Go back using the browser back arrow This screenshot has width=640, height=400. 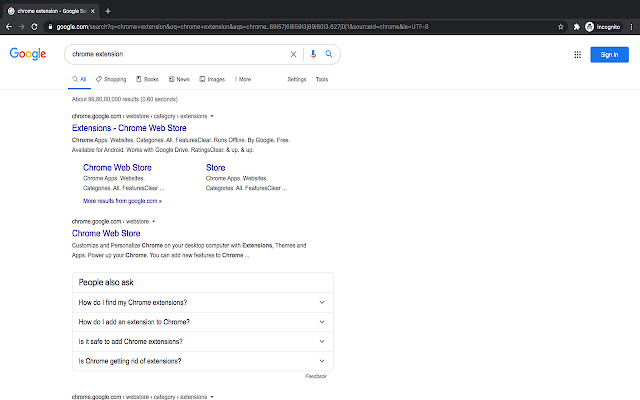click(x=9, y=27)
